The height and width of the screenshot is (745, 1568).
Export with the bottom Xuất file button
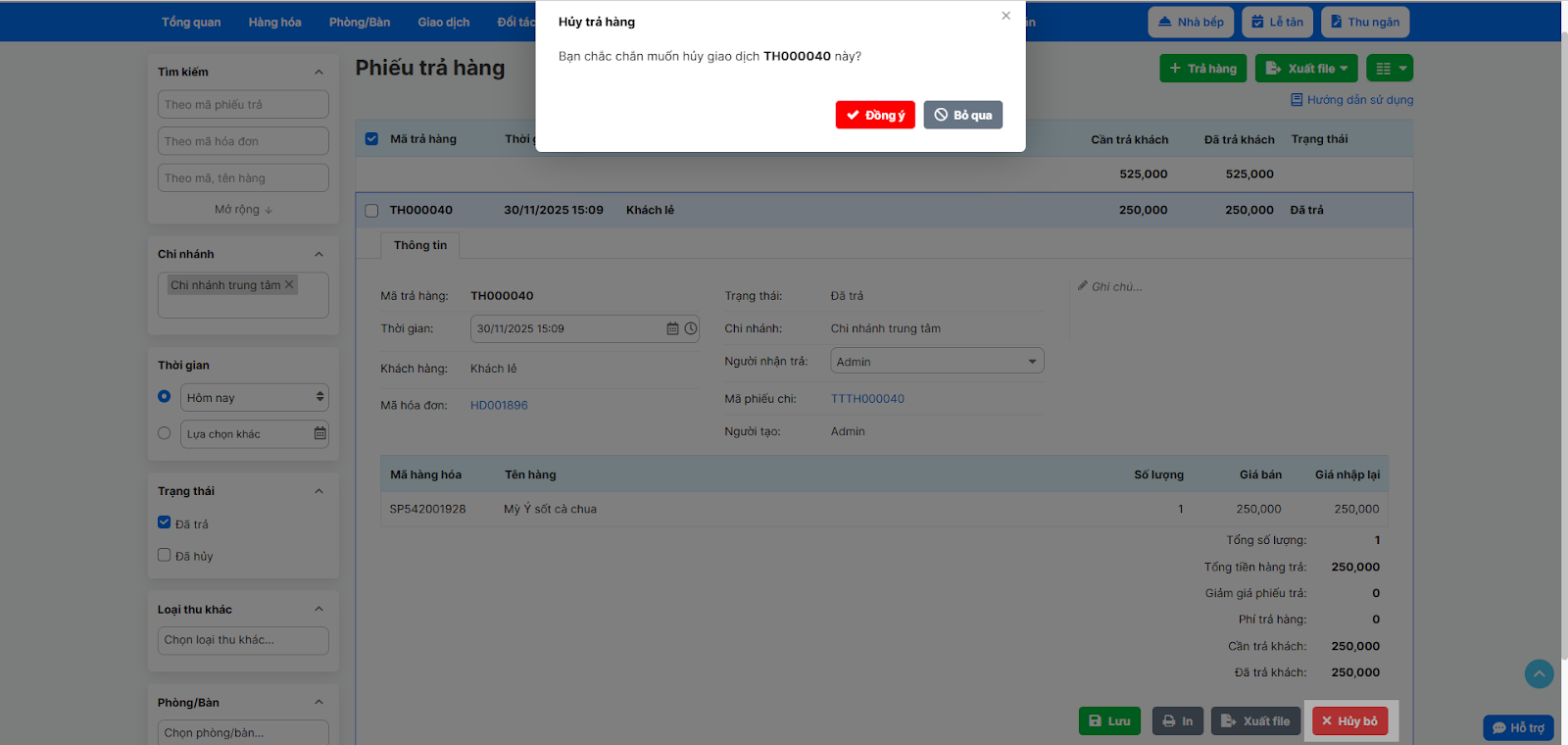[1256, 720]
